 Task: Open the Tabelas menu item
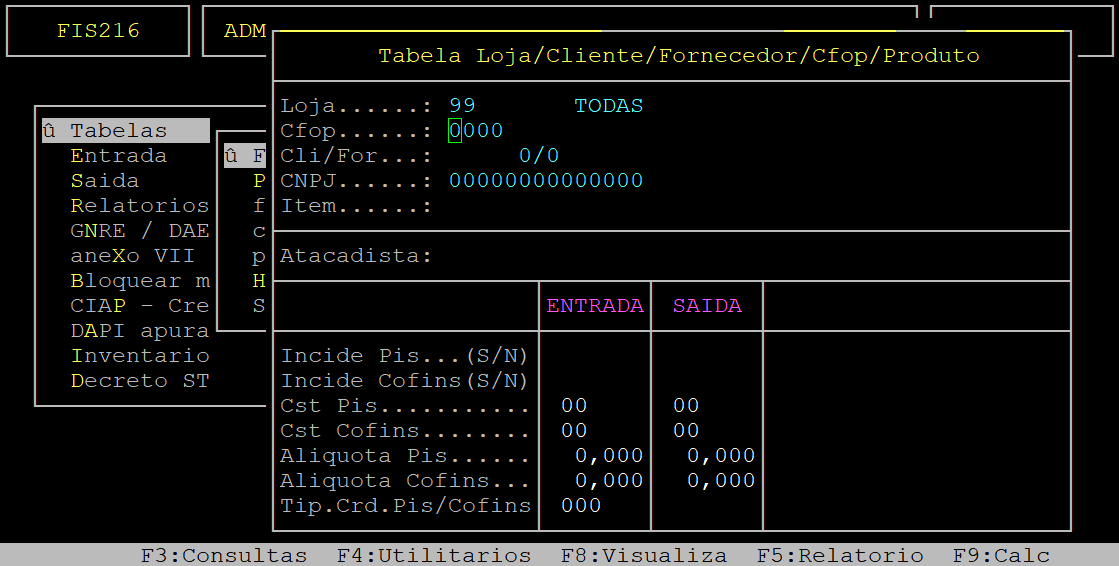tap(118, 131)
